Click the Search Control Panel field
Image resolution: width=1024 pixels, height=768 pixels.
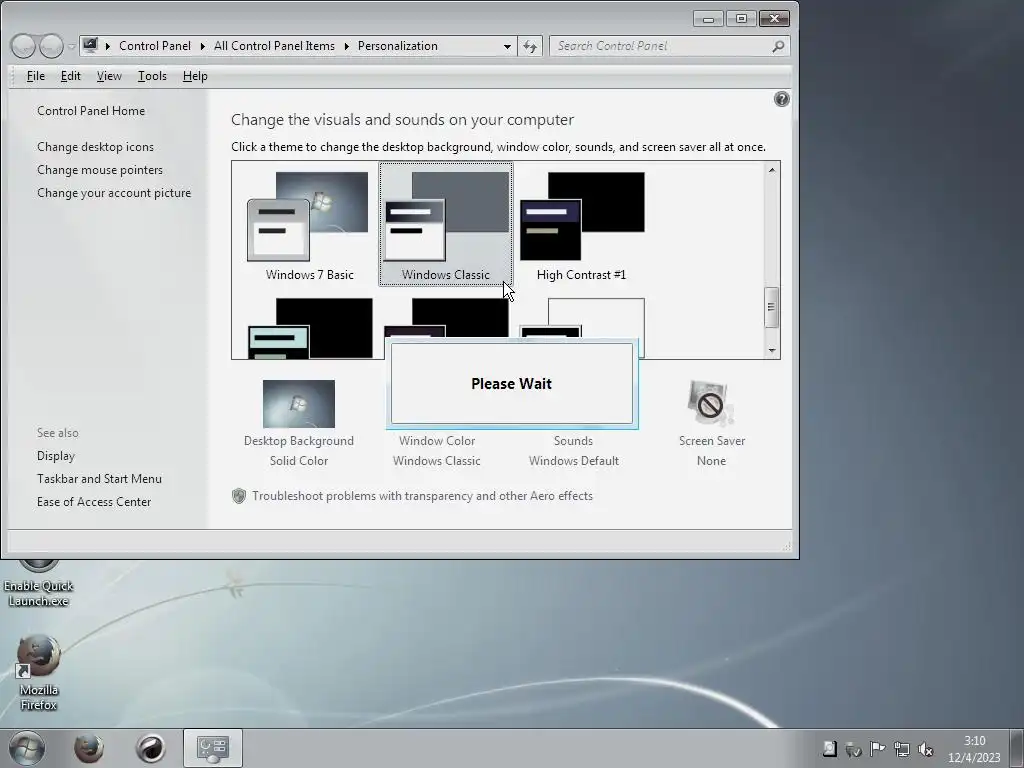[669, 46]
